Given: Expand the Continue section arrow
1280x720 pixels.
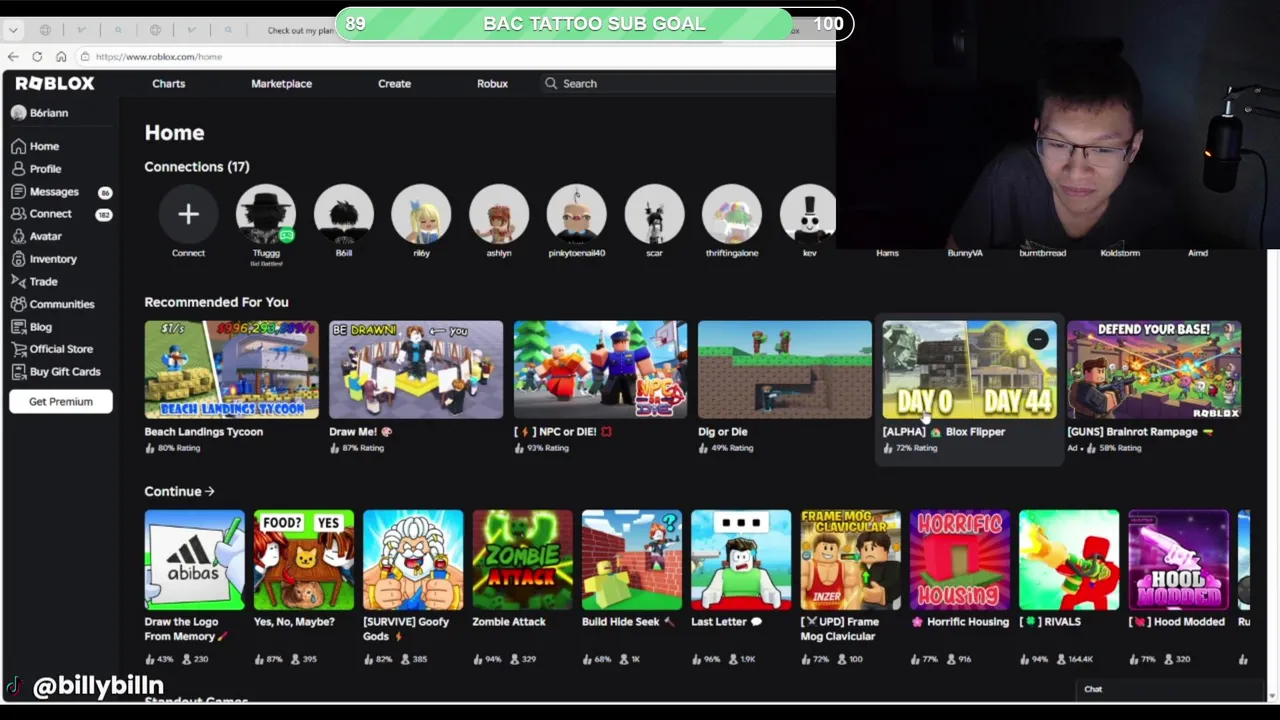Looking at the screenshot, I should (x=209, y=492).
